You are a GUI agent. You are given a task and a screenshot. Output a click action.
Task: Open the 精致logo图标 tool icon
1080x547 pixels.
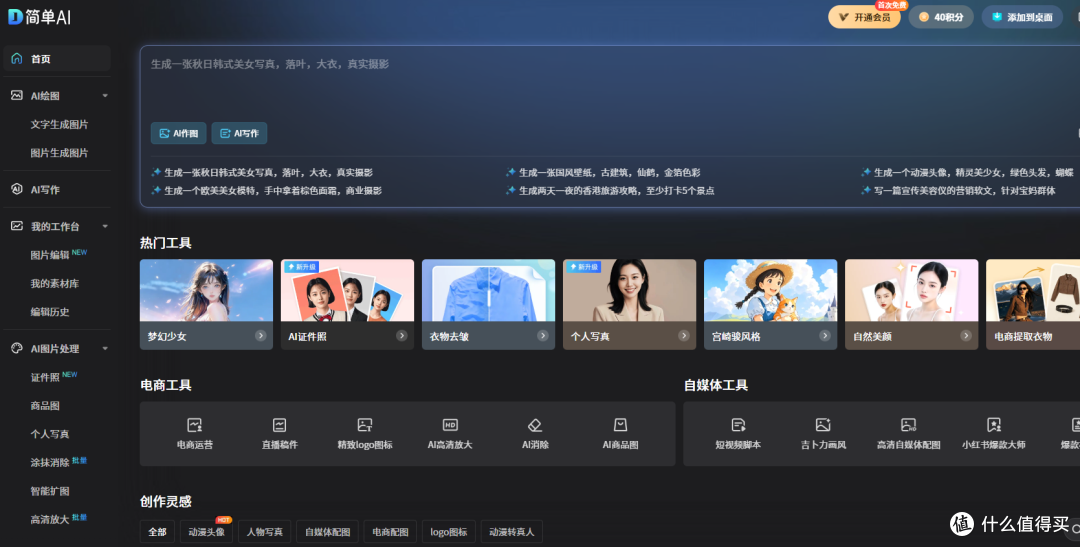(365, 433)
